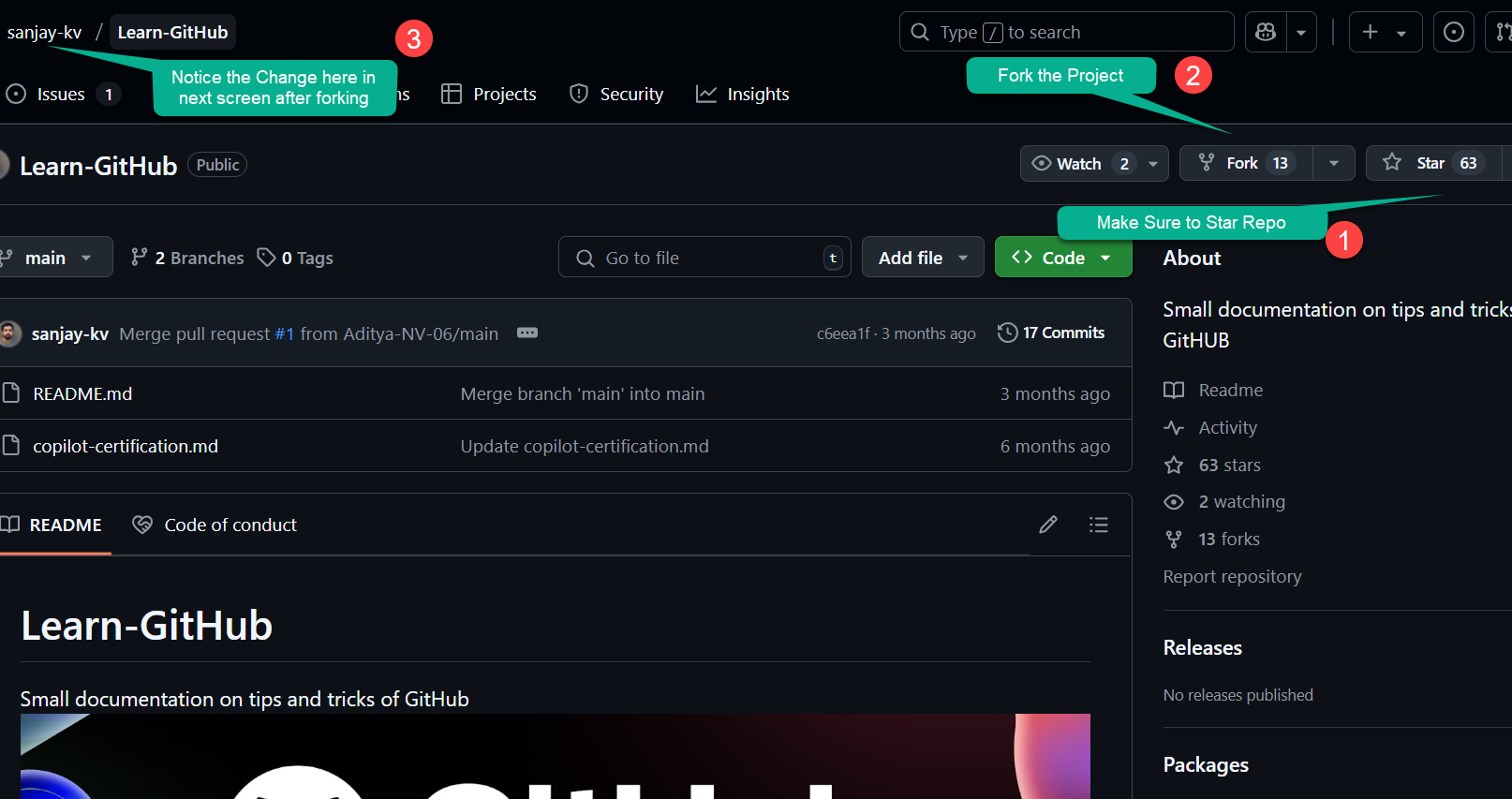View the 2 Branches link

[x=187, y=258]
